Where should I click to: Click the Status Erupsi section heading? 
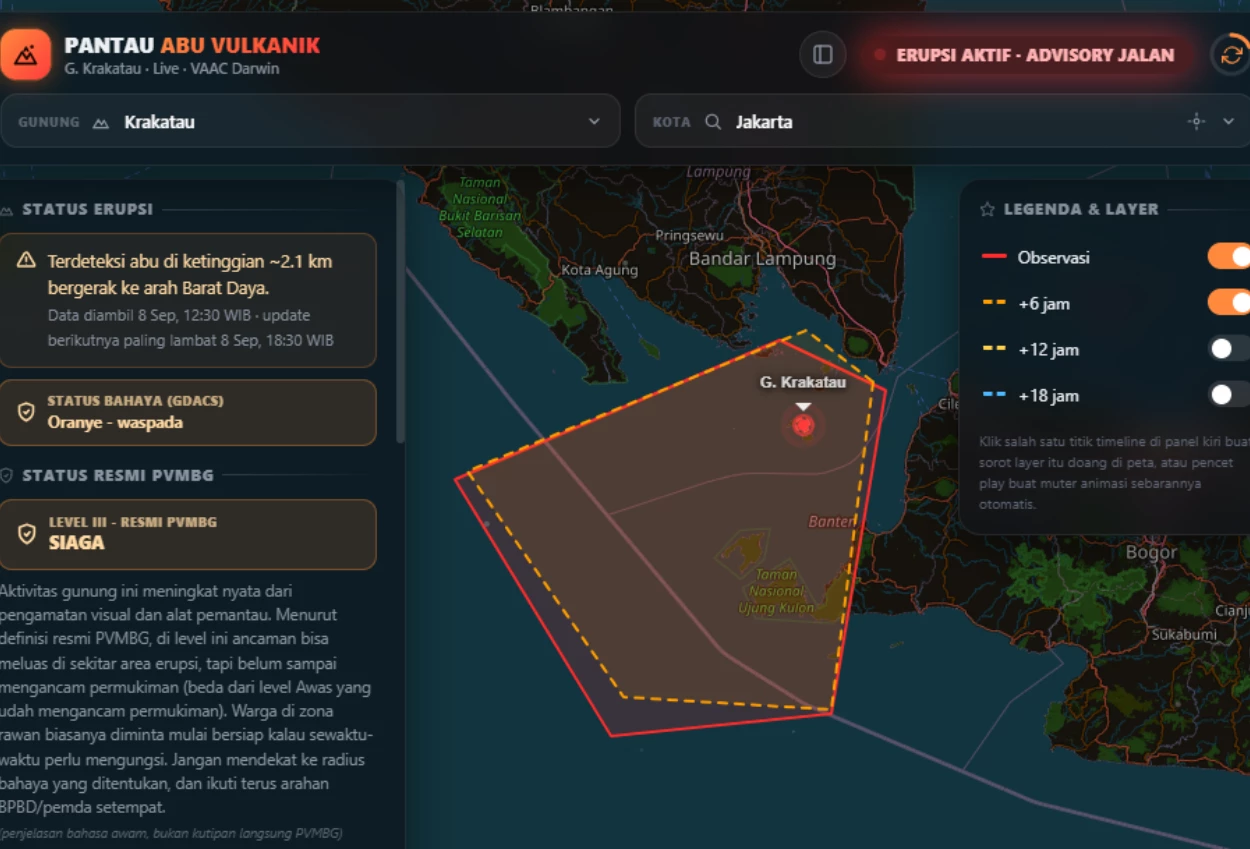(x=88, y=210)
